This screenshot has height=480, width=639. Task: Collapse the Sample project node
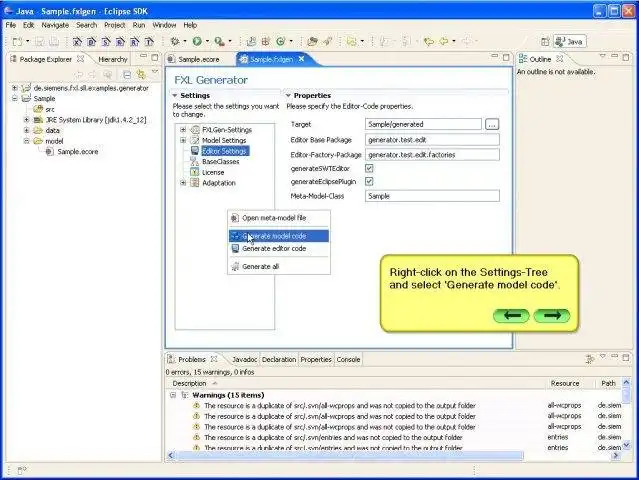coord(15,98)
